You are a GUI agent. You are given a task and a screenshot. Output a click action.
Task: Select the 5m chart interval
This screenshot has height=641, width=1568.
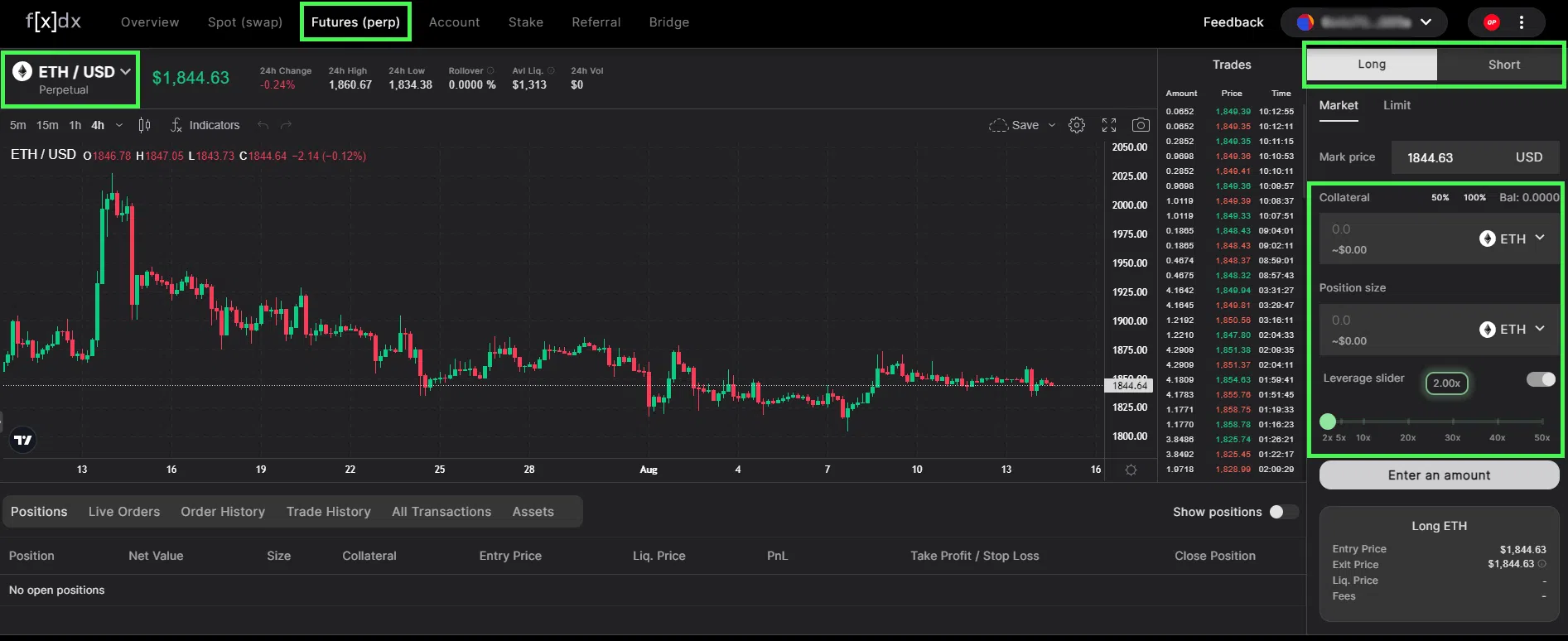pos(17,125)
